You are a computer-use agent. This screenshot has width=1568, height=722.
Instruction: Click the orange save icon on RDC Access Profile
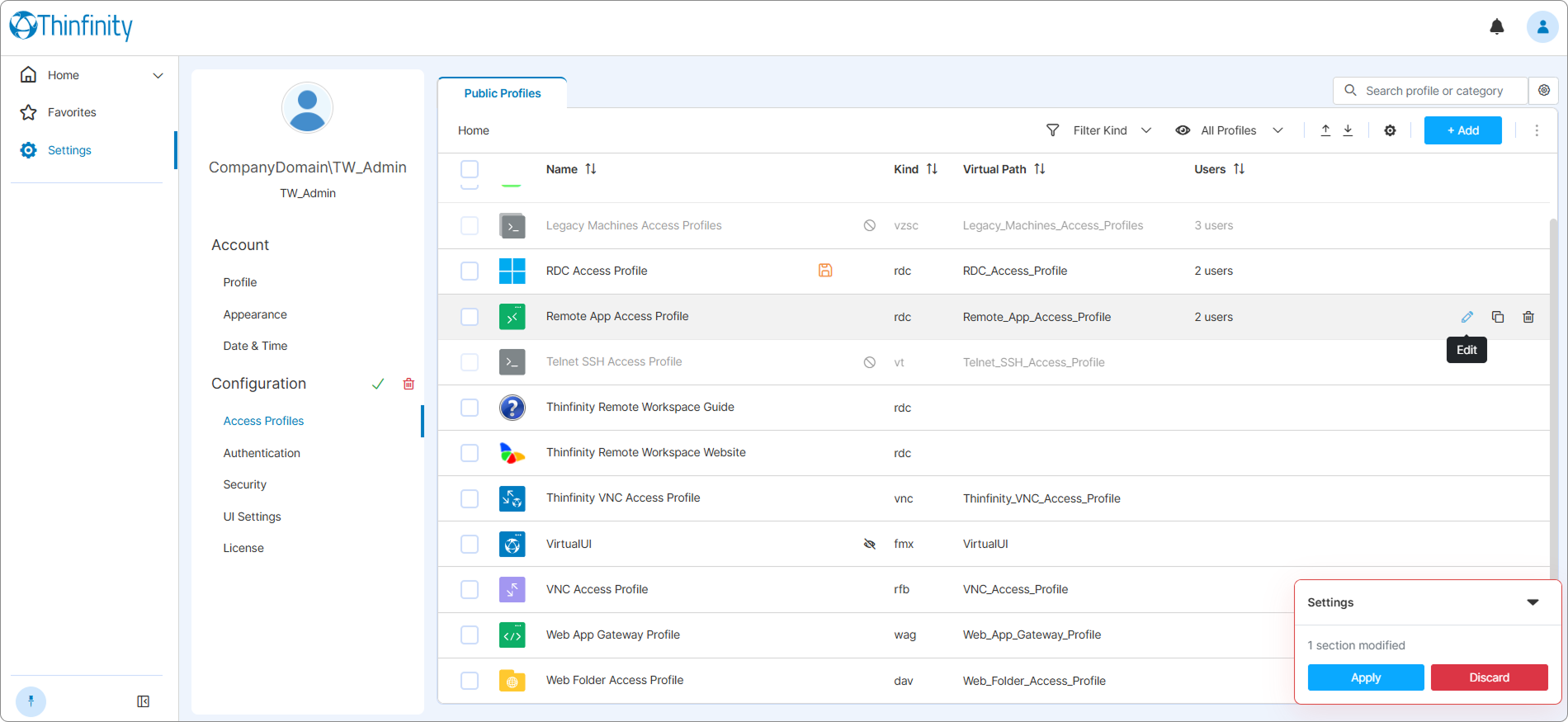pos(824,270)
